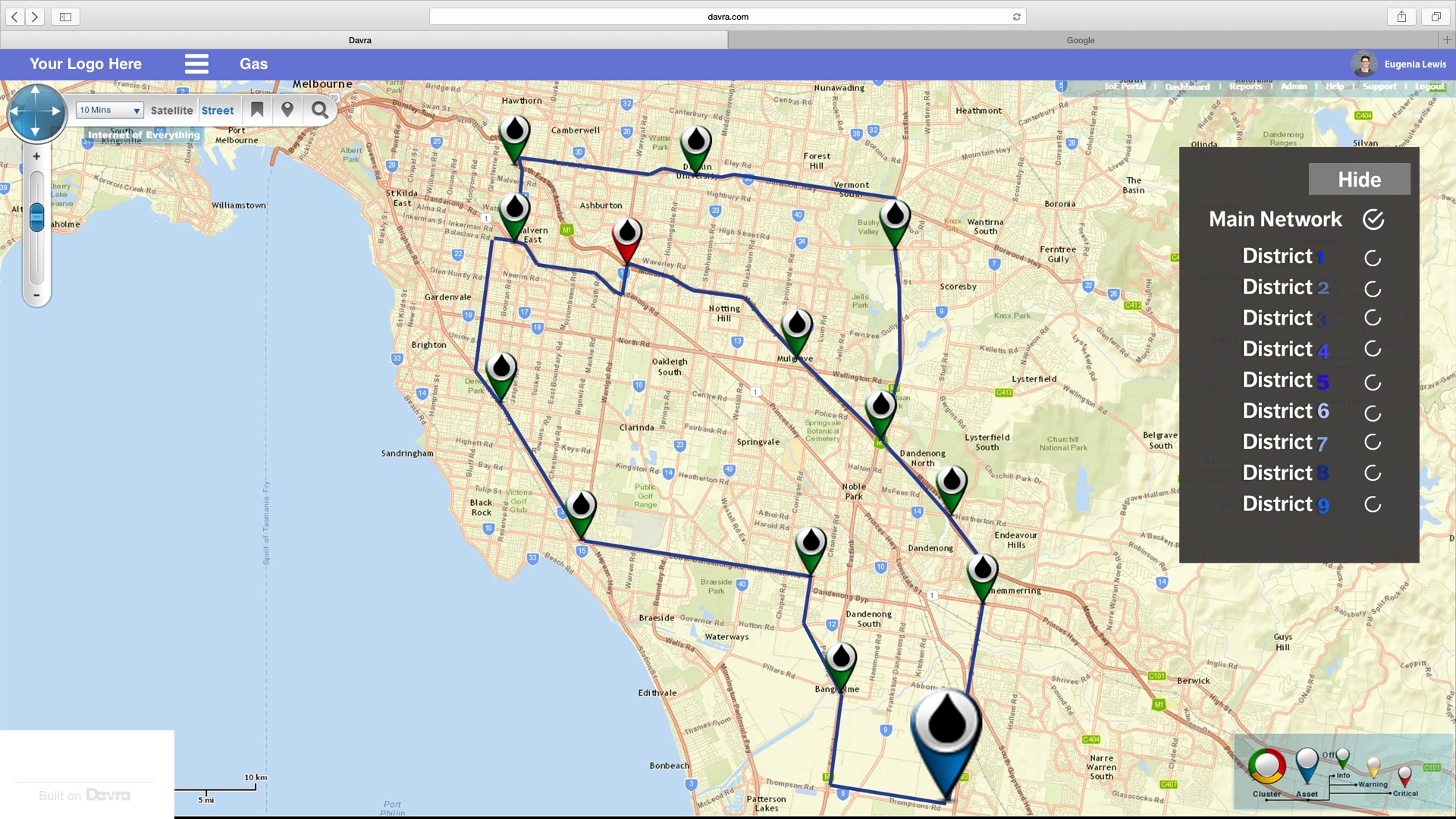Image resolution: width=1456 pixels, height=819 pixels.
Task: Pan the map up with compass arrow
Action: coord(36,90)
